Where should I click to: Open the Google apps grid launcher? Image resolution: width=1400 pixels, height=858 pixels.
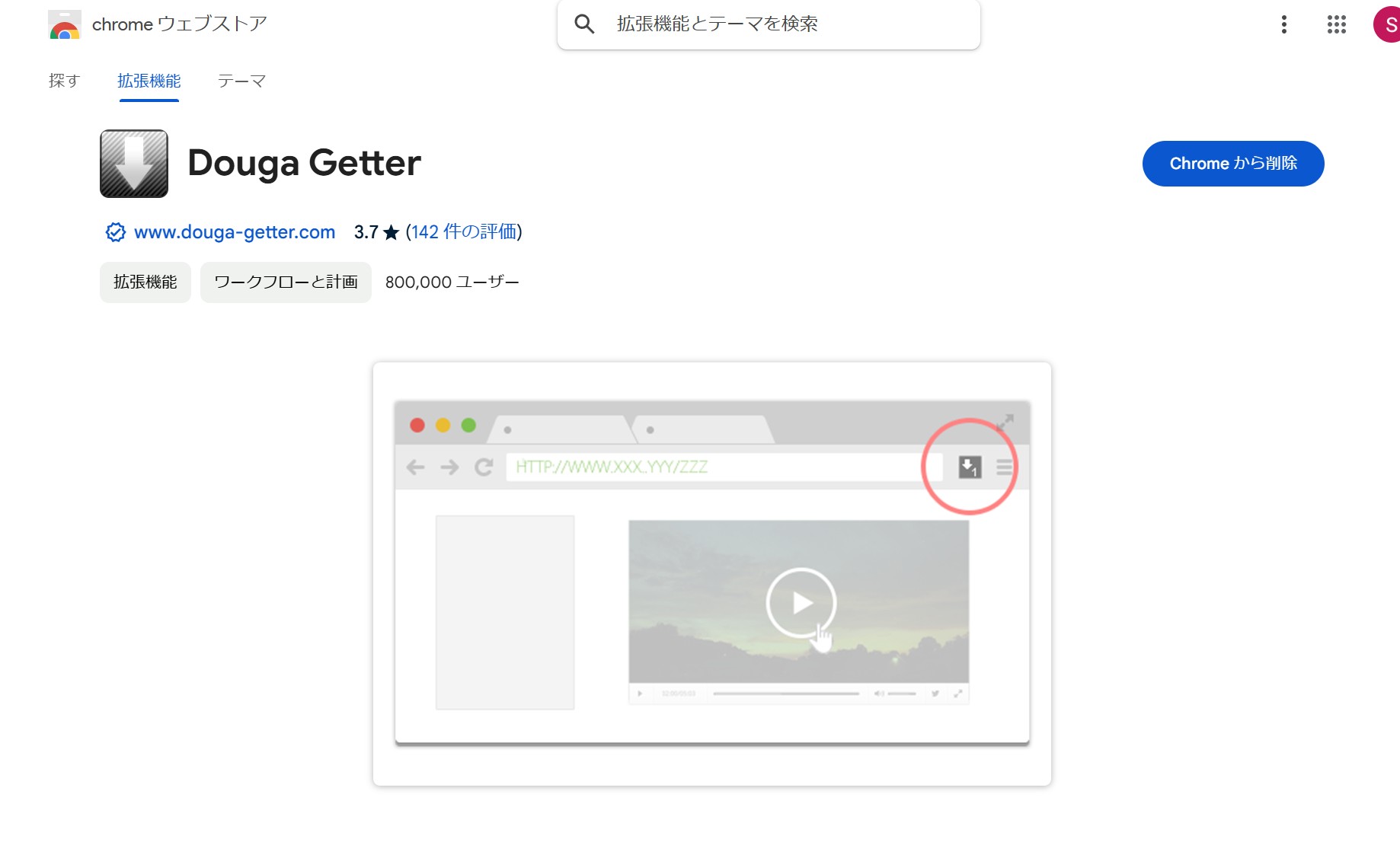pos(1337,24)
